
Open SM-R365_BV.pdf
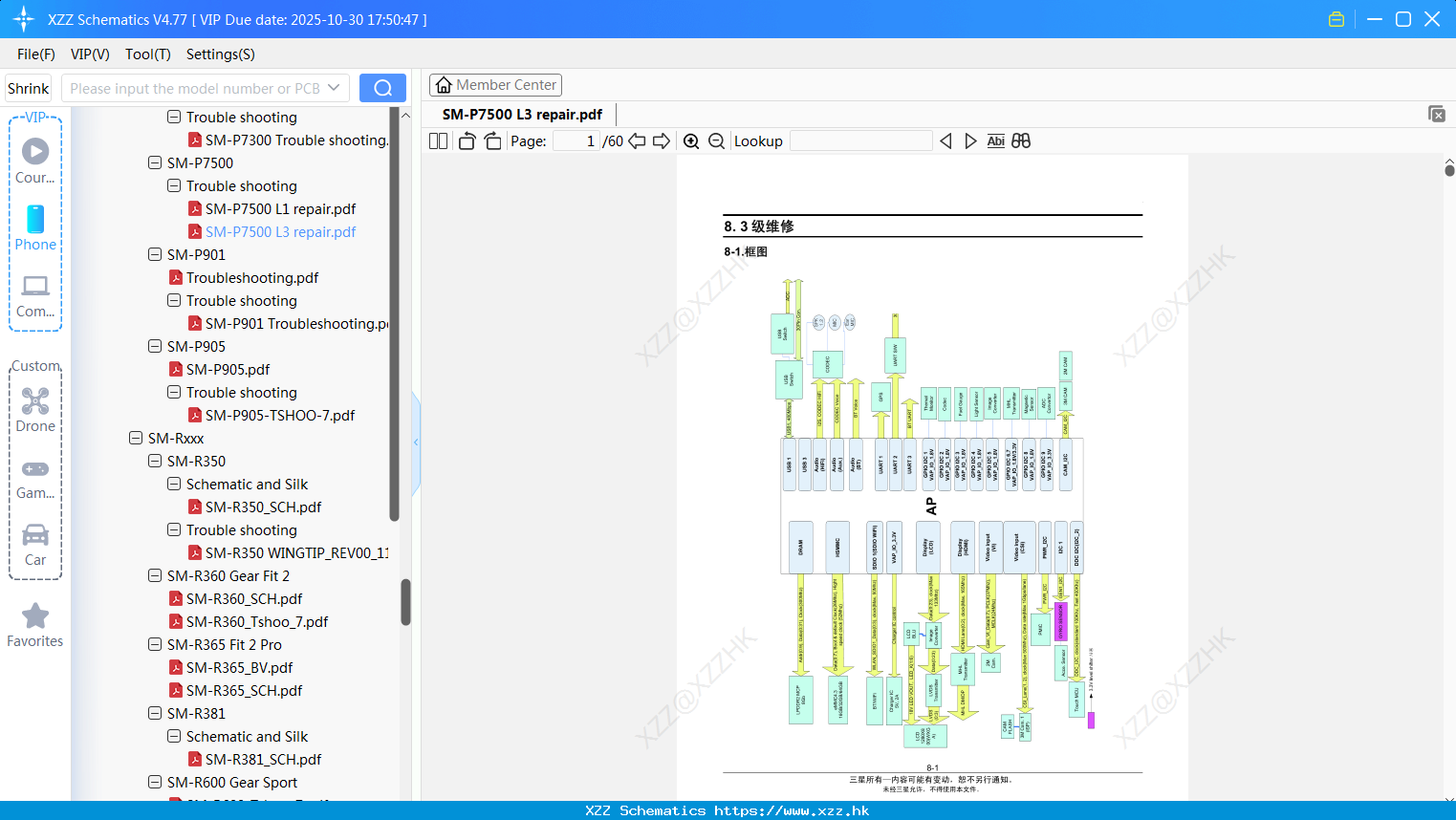[x=239, y=667]
